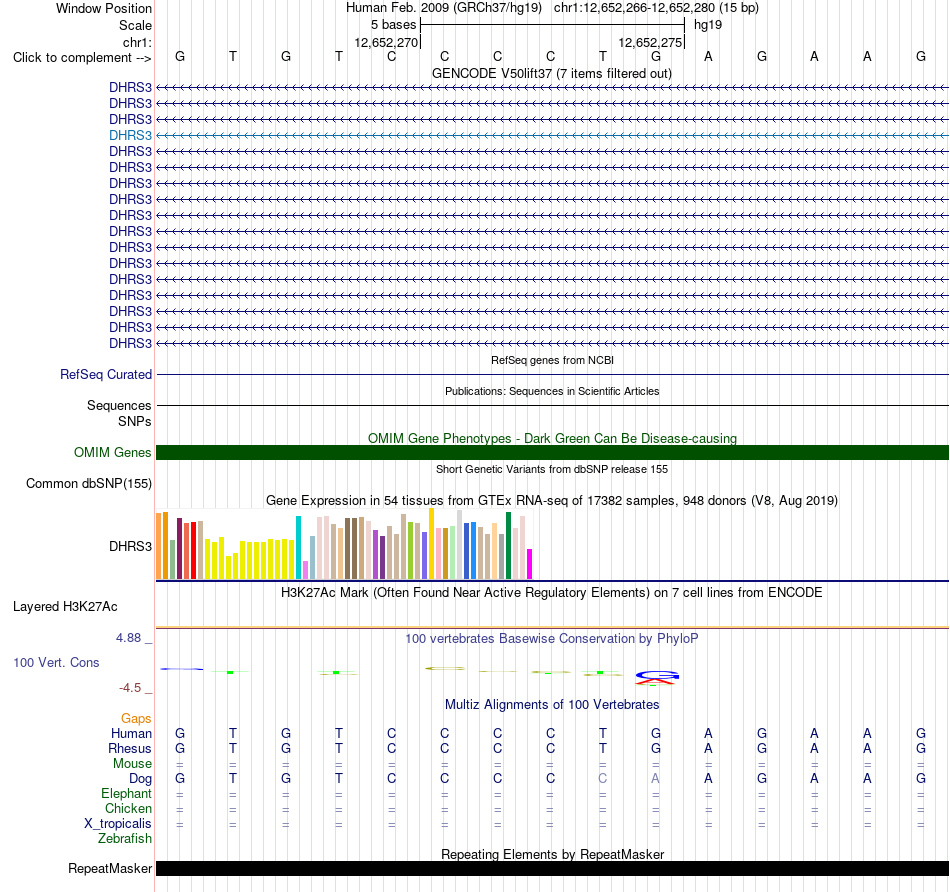Click the 100 Vert. Cons label
The image size is (950, 892).
tap(56, 663)
